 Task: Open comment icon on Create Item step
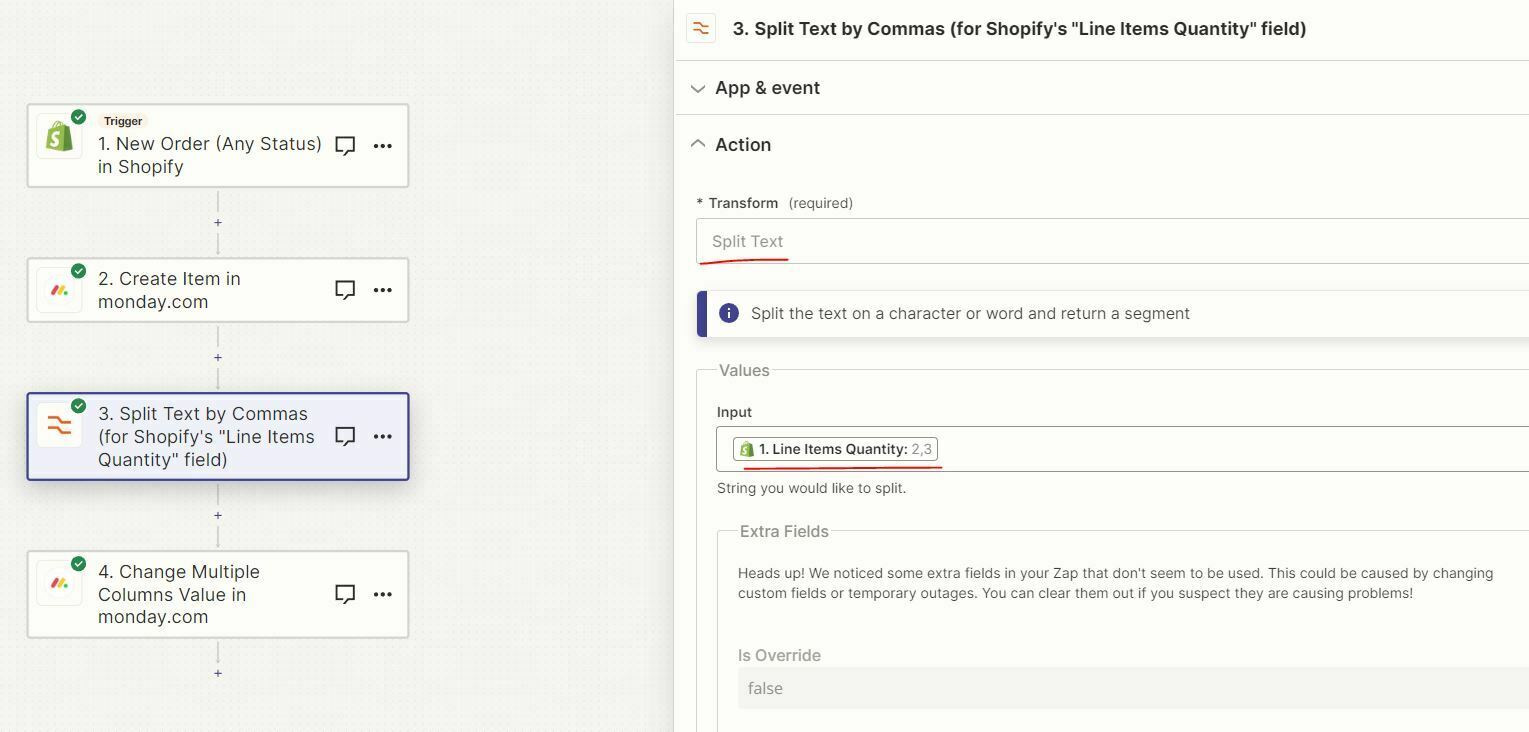tap(345, 290)
